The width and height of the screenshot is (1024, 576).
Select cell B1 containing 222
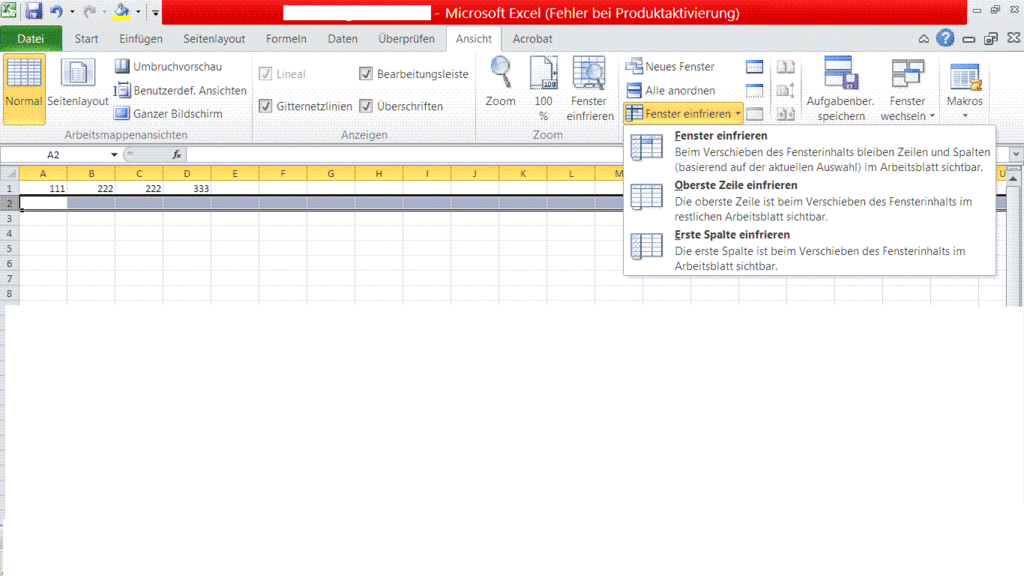[x=91, y=188]
